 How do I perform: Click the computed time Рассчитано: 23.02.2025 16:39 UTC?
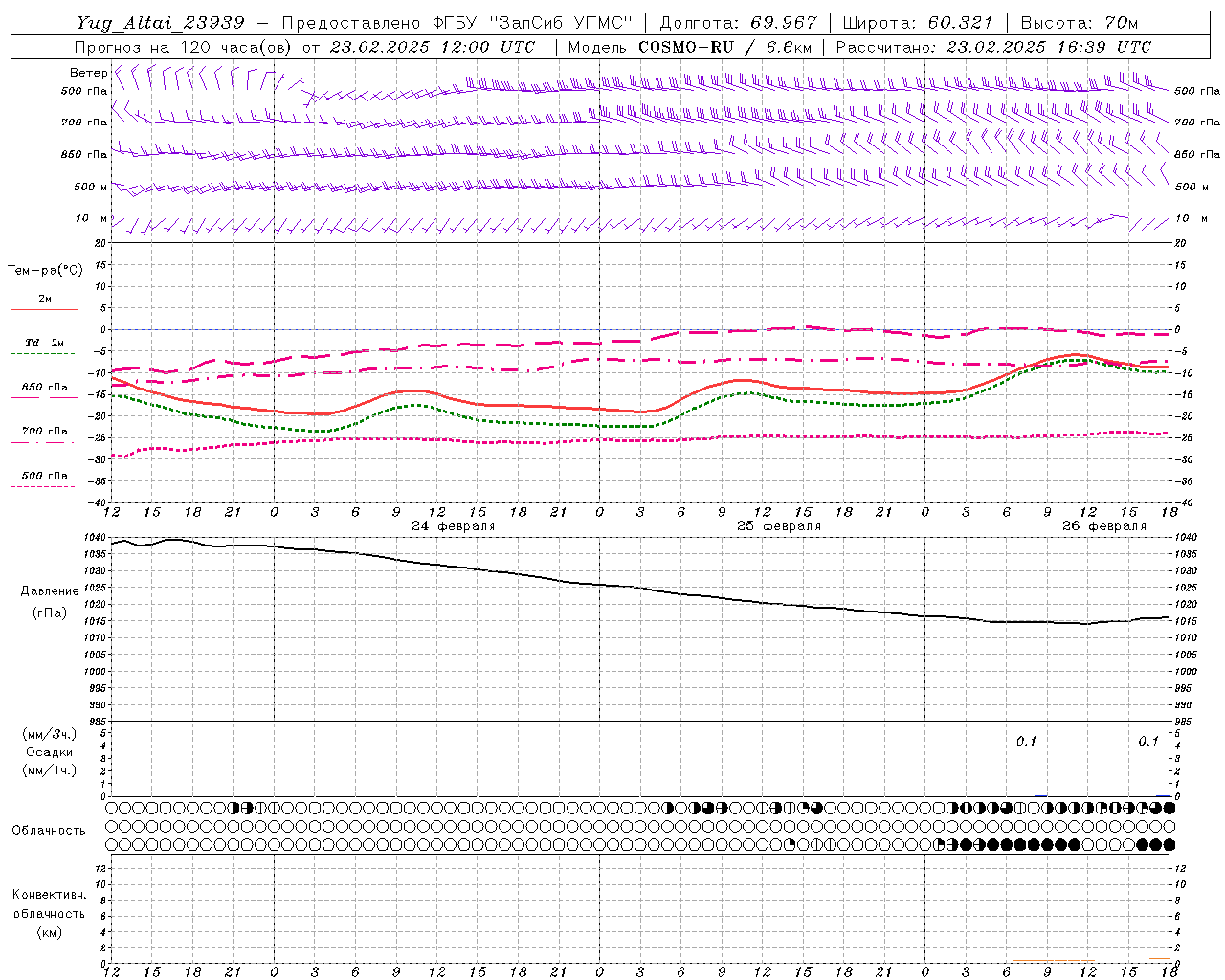point(993,47)
